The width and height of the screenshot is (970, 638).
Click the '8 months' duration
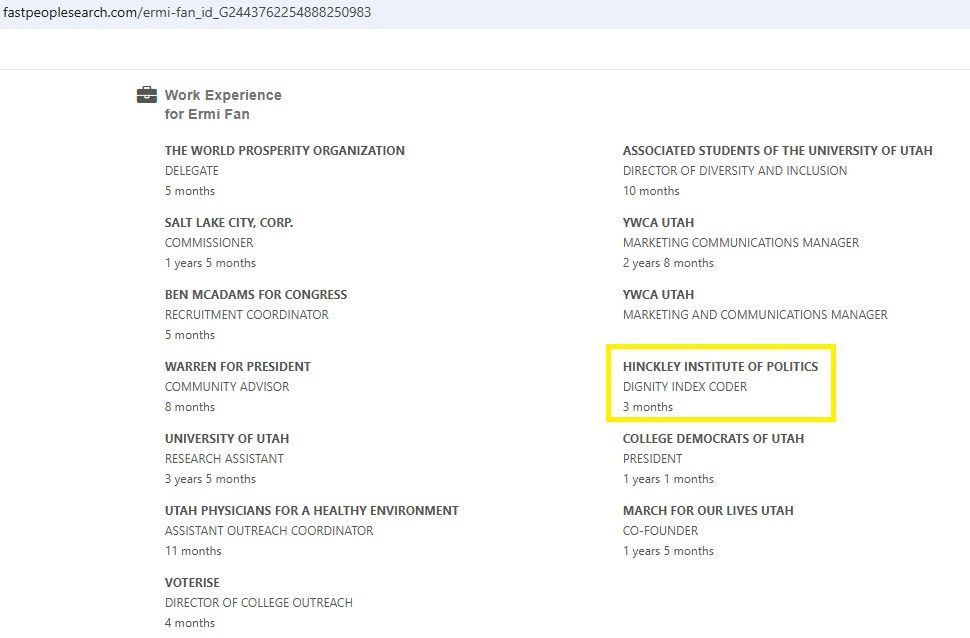190,407
